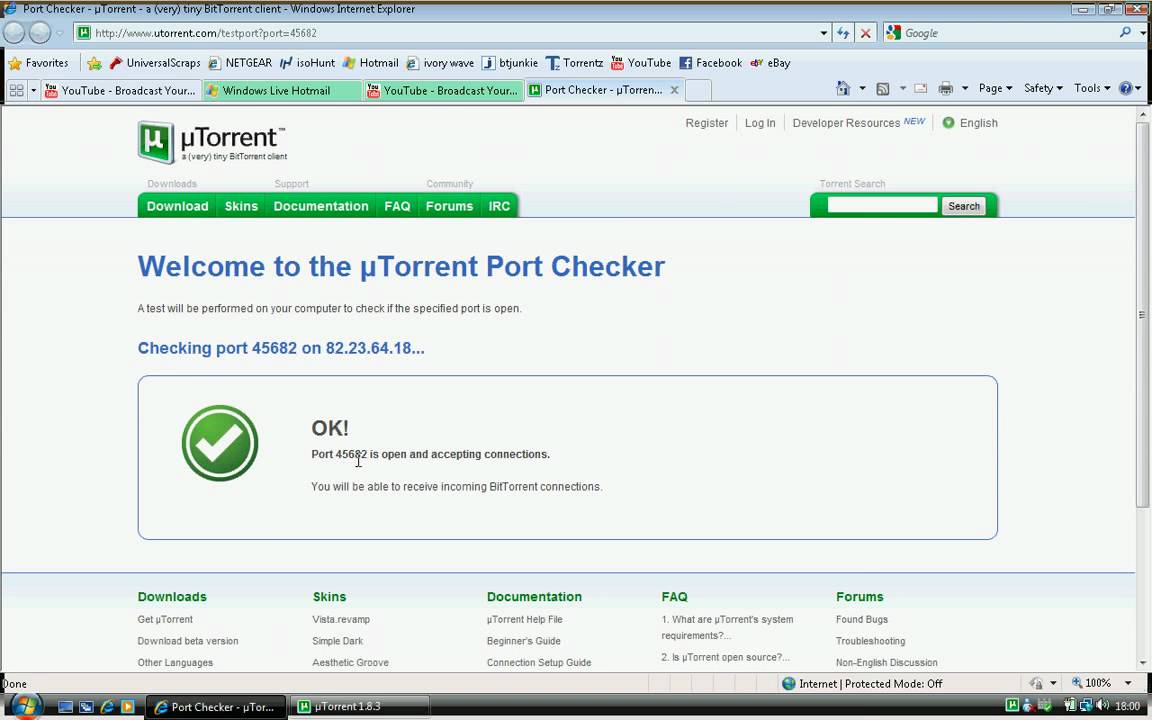The image size is (1152, 720).
Task: Click the volume speaker tray icon
Action: coord(1102,706)
